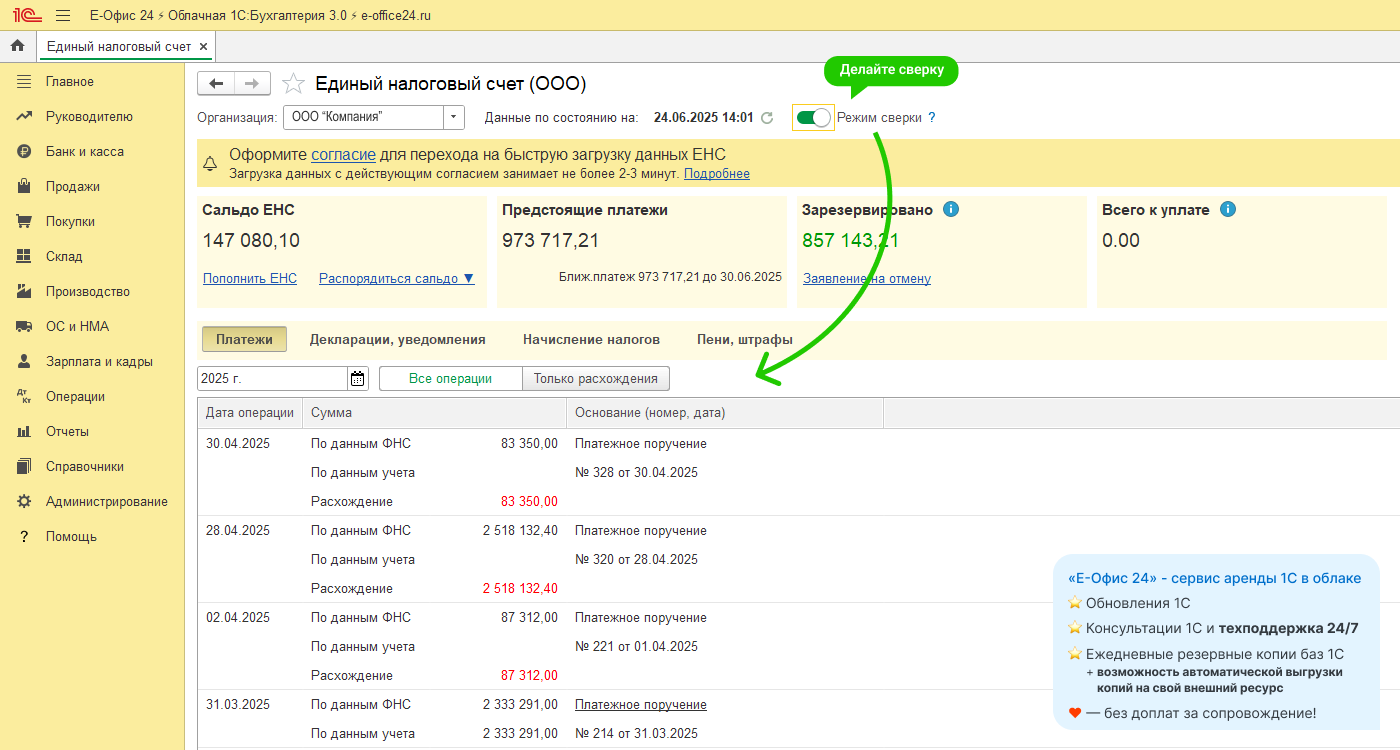
Task: Open Платежное поручение link dated 31.03.2025
Action: pyautogui.click(x=641, y=705)
